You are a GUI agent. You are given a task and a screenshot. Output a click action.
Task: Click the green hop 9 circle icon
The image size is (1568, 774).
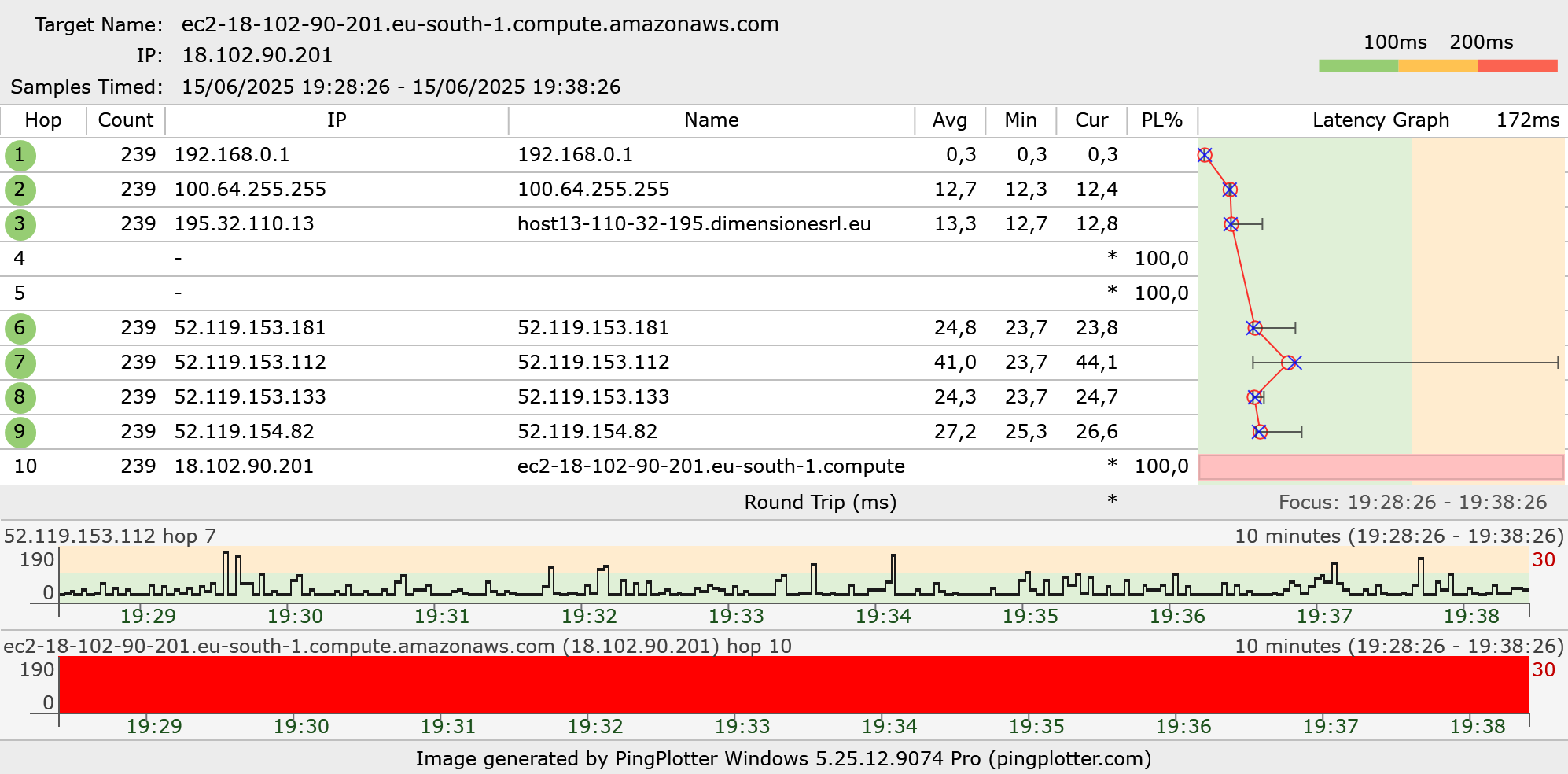tap(20, 432)
